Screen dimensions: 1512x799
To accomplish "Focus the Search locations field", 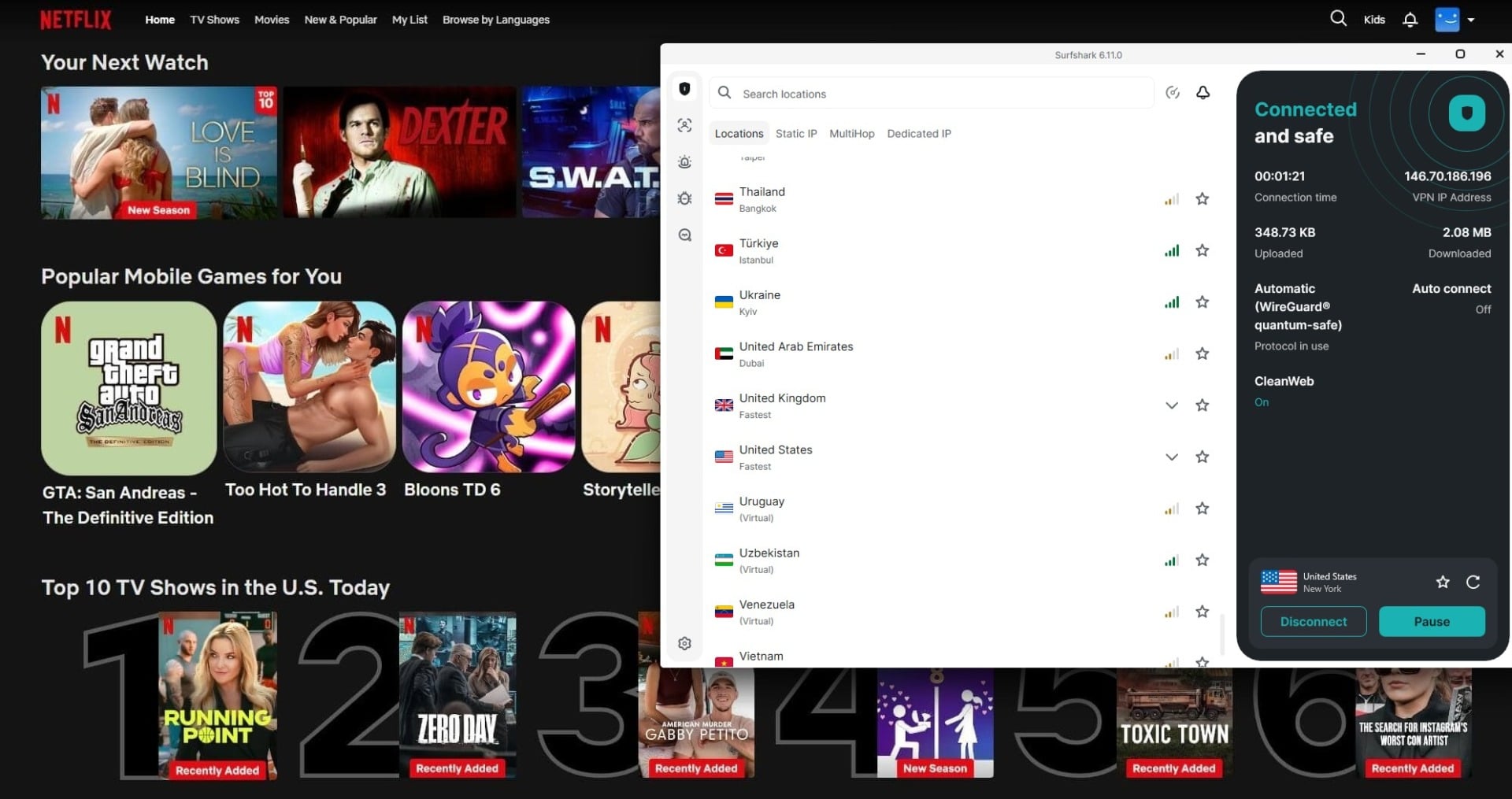I will point(932,93).
